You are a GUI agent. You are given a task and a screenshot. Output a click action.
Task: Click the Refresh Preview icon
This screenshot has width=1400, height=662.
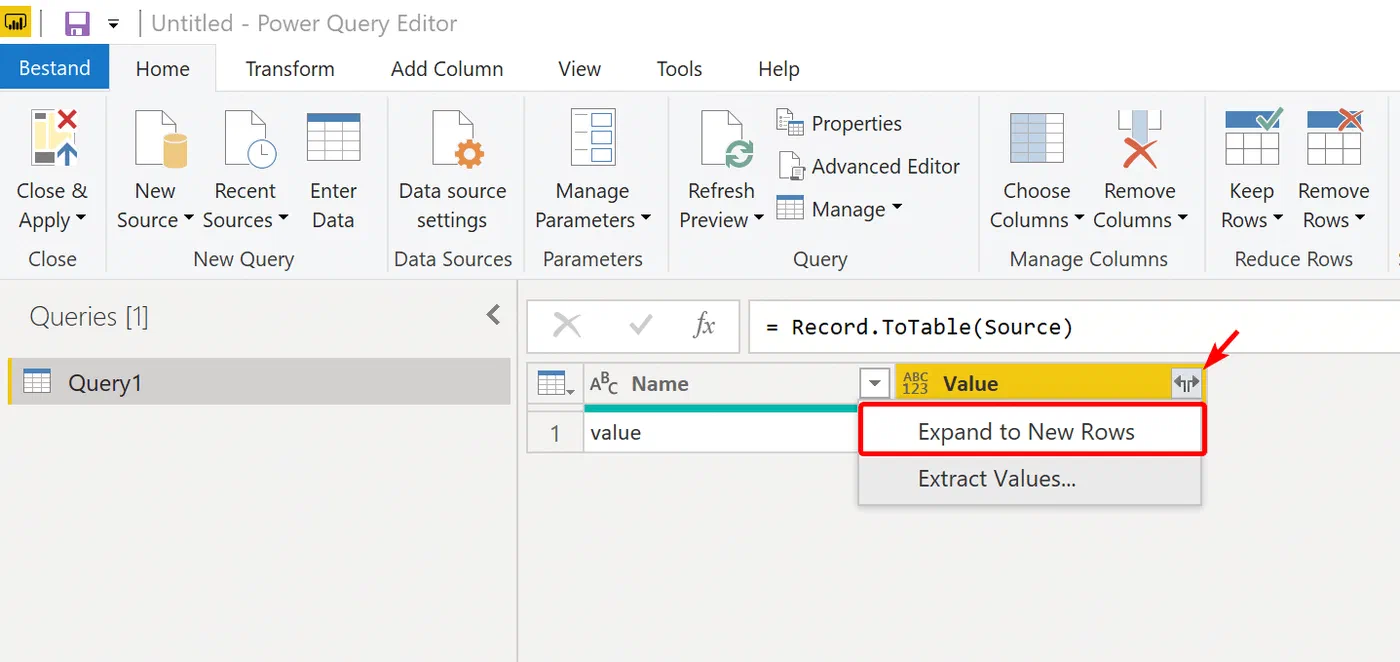(x=726, y=139)
